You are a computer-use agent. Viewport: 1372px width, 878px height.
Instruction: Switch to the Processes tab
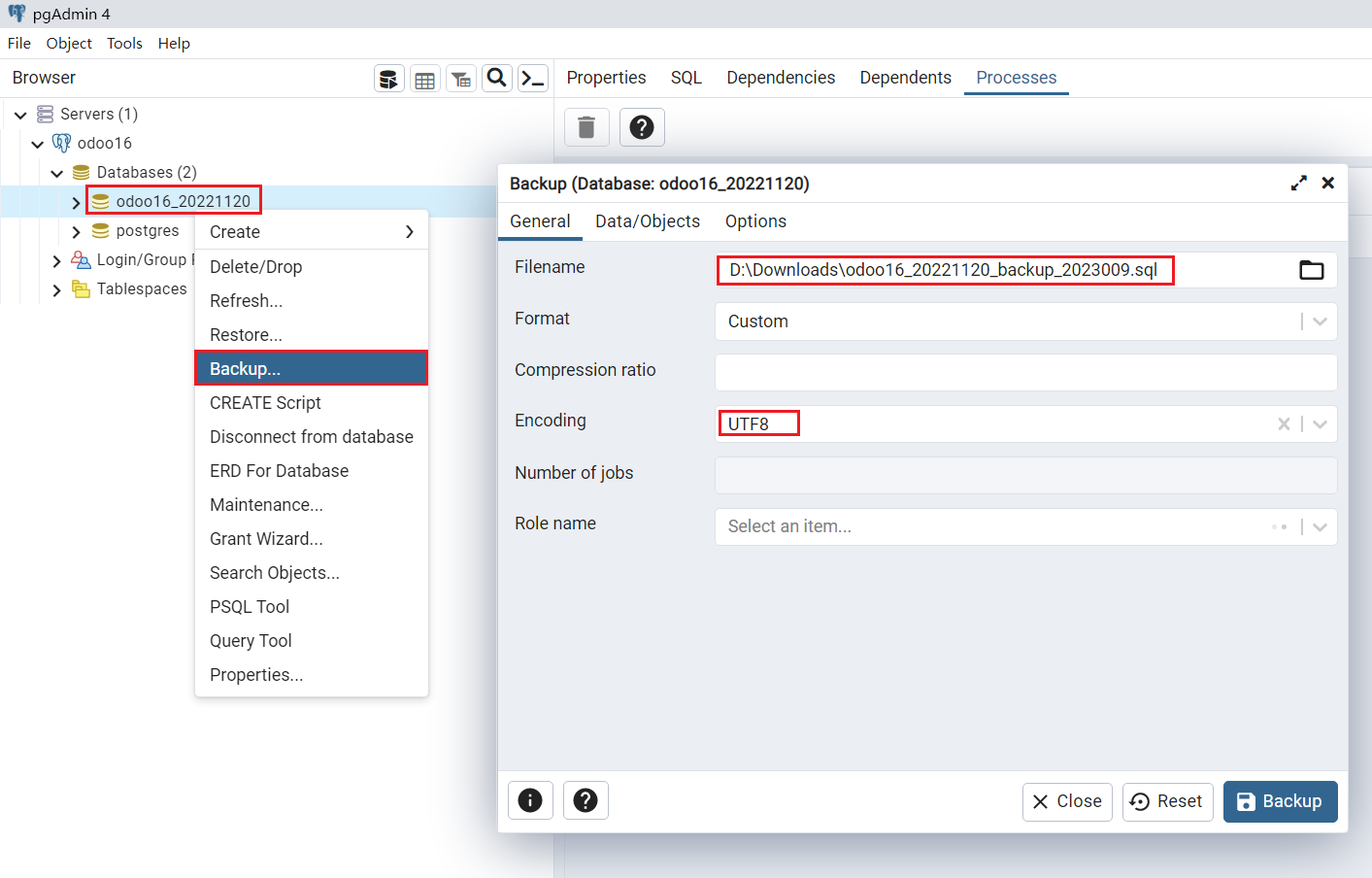point(1017,78)
